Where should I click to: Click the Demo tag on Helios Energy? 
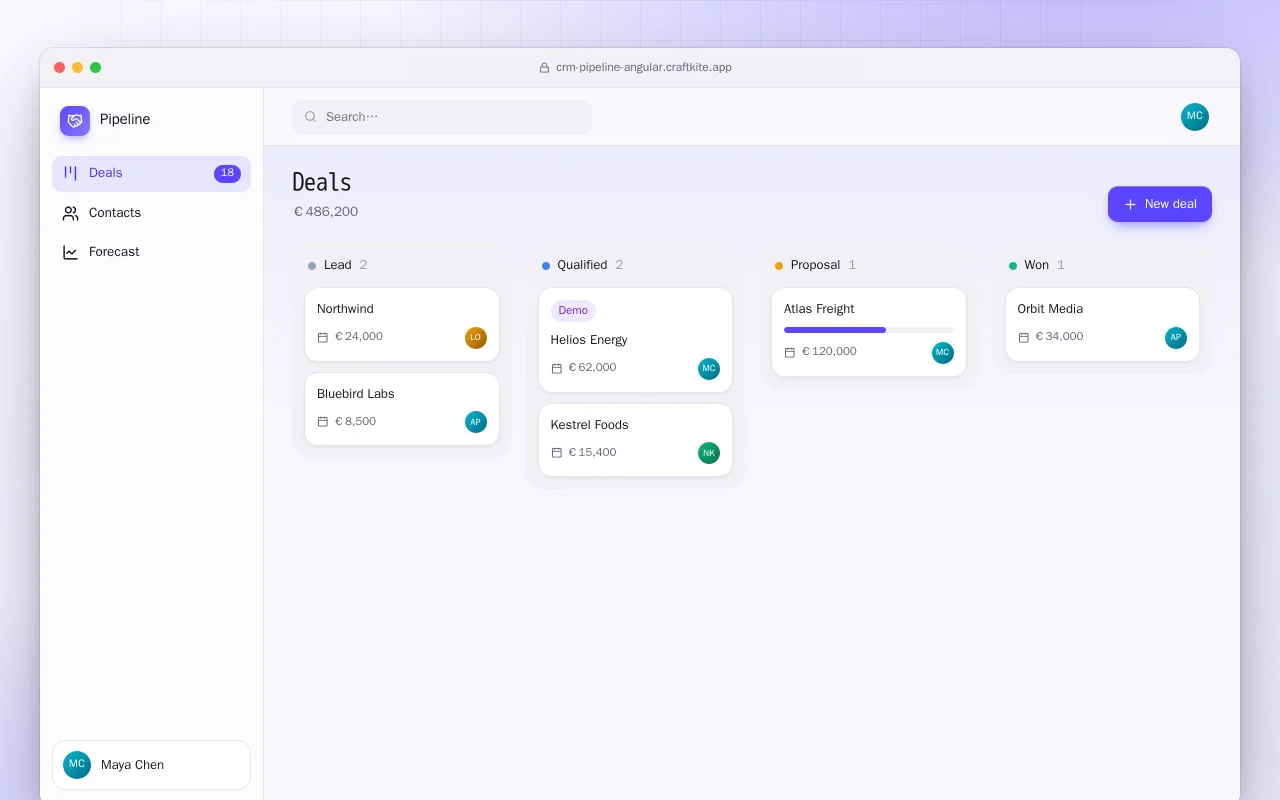(x=573, y=311)
